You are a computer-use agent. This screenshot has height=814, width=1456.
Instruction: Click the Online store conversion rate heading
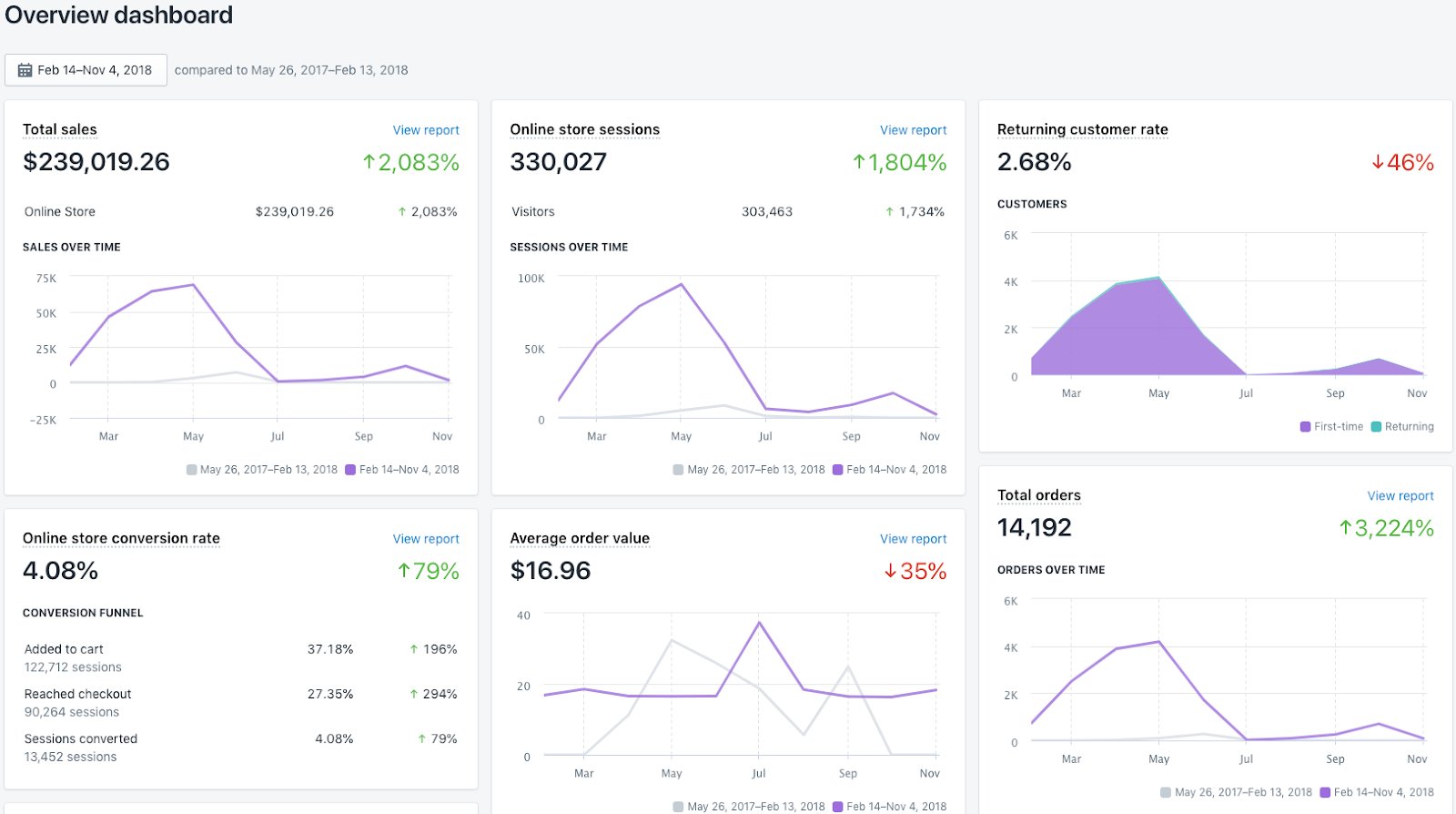click(122, 538)
